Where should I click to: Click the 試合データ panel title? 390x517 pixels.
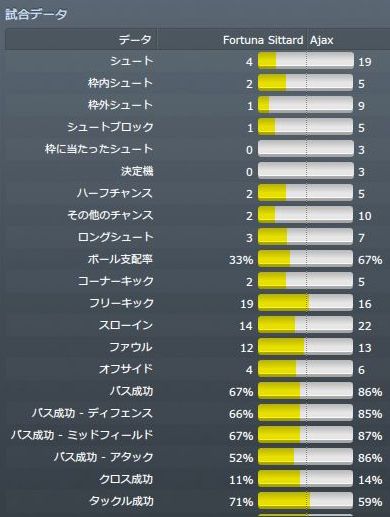pyautogui.click(x=36, y=14)
